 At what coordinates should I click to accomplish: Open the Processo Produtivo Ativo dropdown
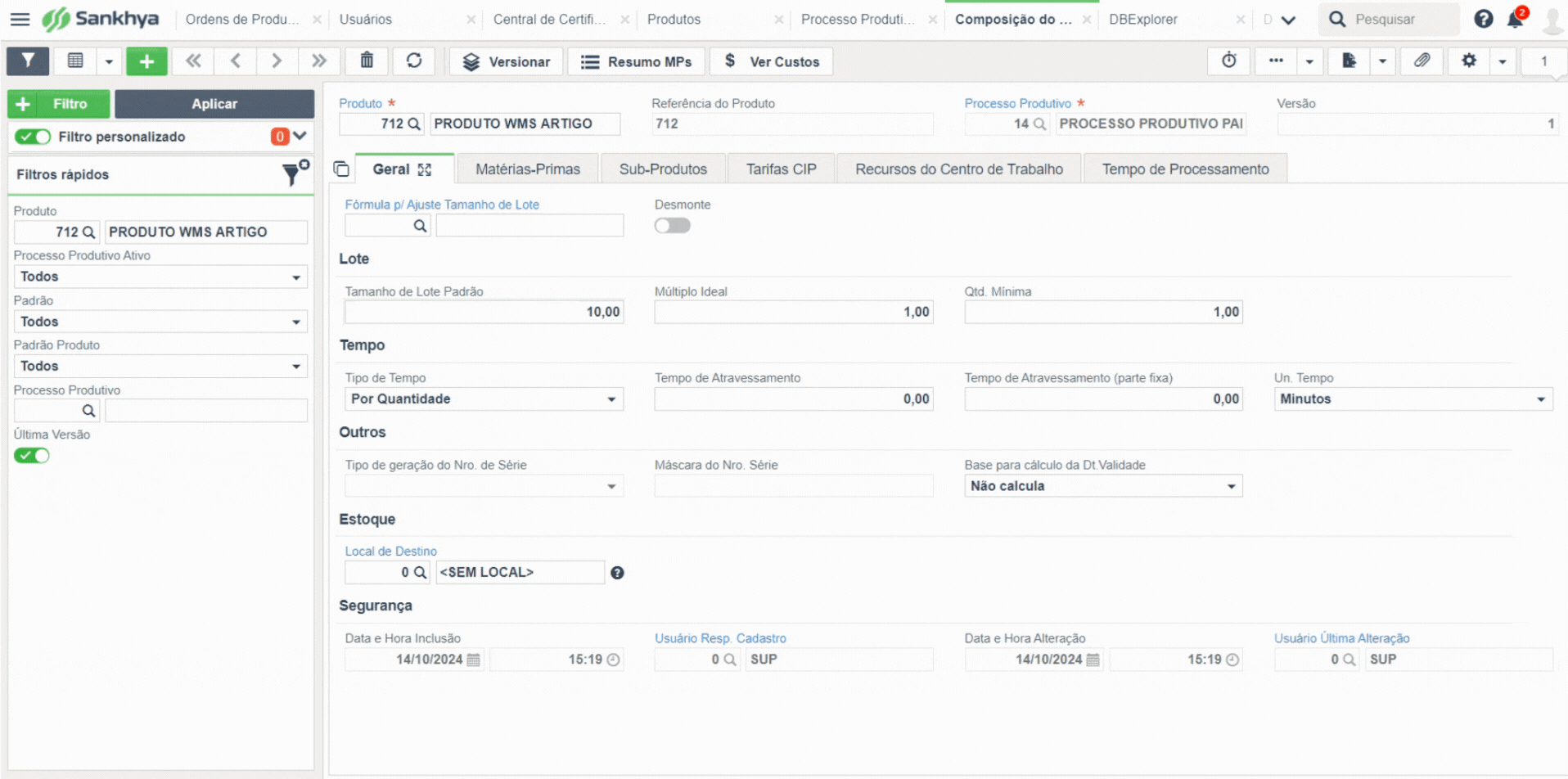pos(160,277)
